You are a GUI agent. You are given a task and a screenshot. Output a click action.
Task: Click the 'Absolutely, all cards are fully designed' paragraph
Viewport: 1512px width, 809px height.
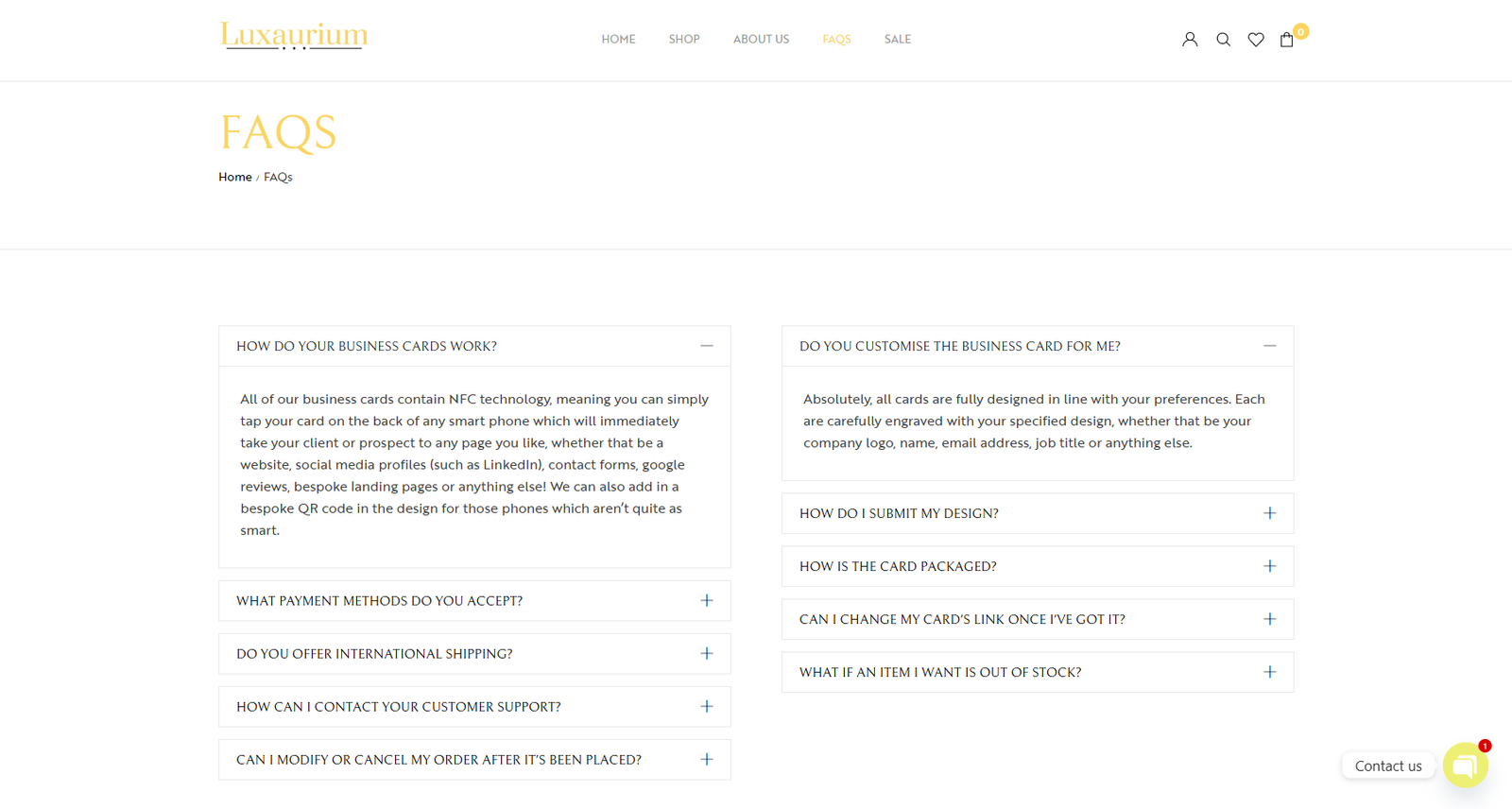tap(1035, 422)
